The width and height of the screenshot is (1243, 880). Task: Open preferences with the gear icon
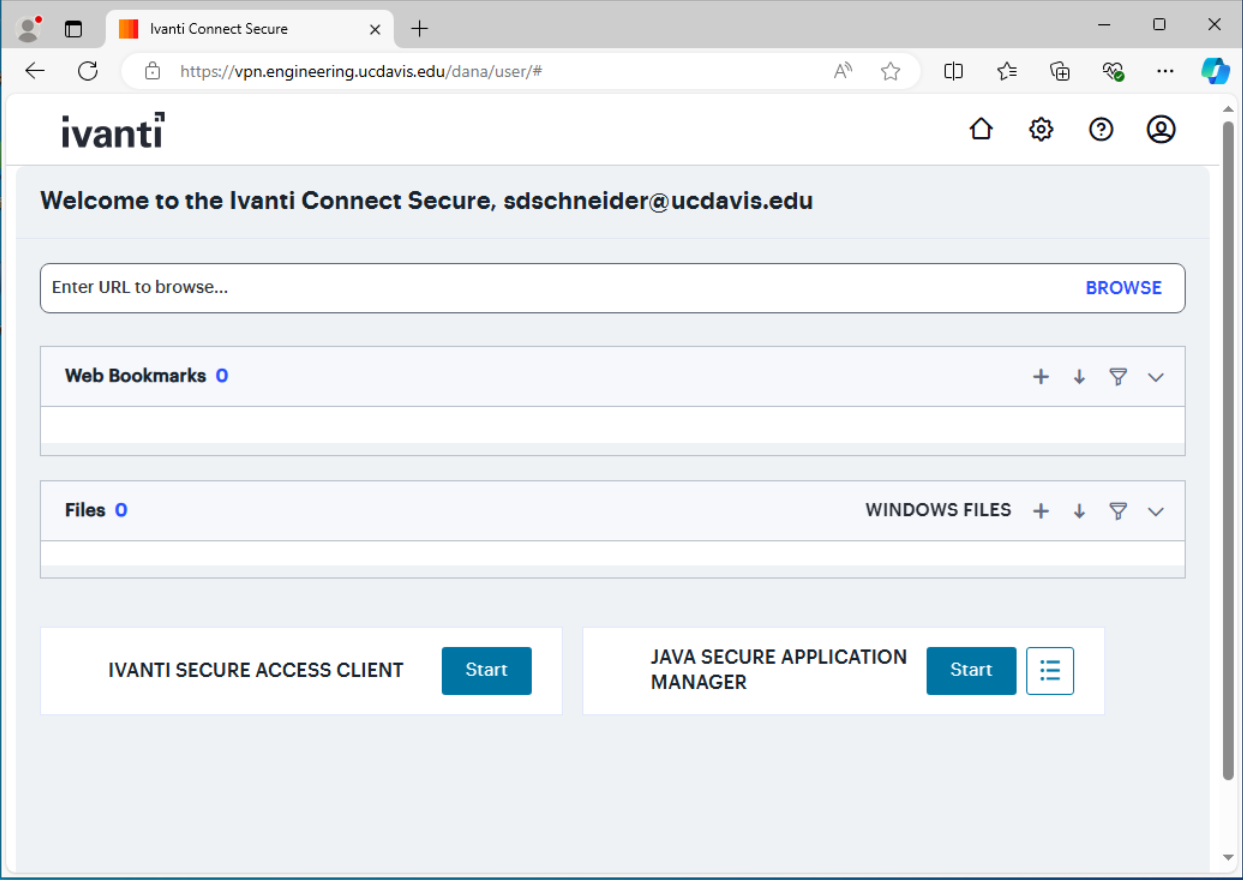coord(1041,129)
